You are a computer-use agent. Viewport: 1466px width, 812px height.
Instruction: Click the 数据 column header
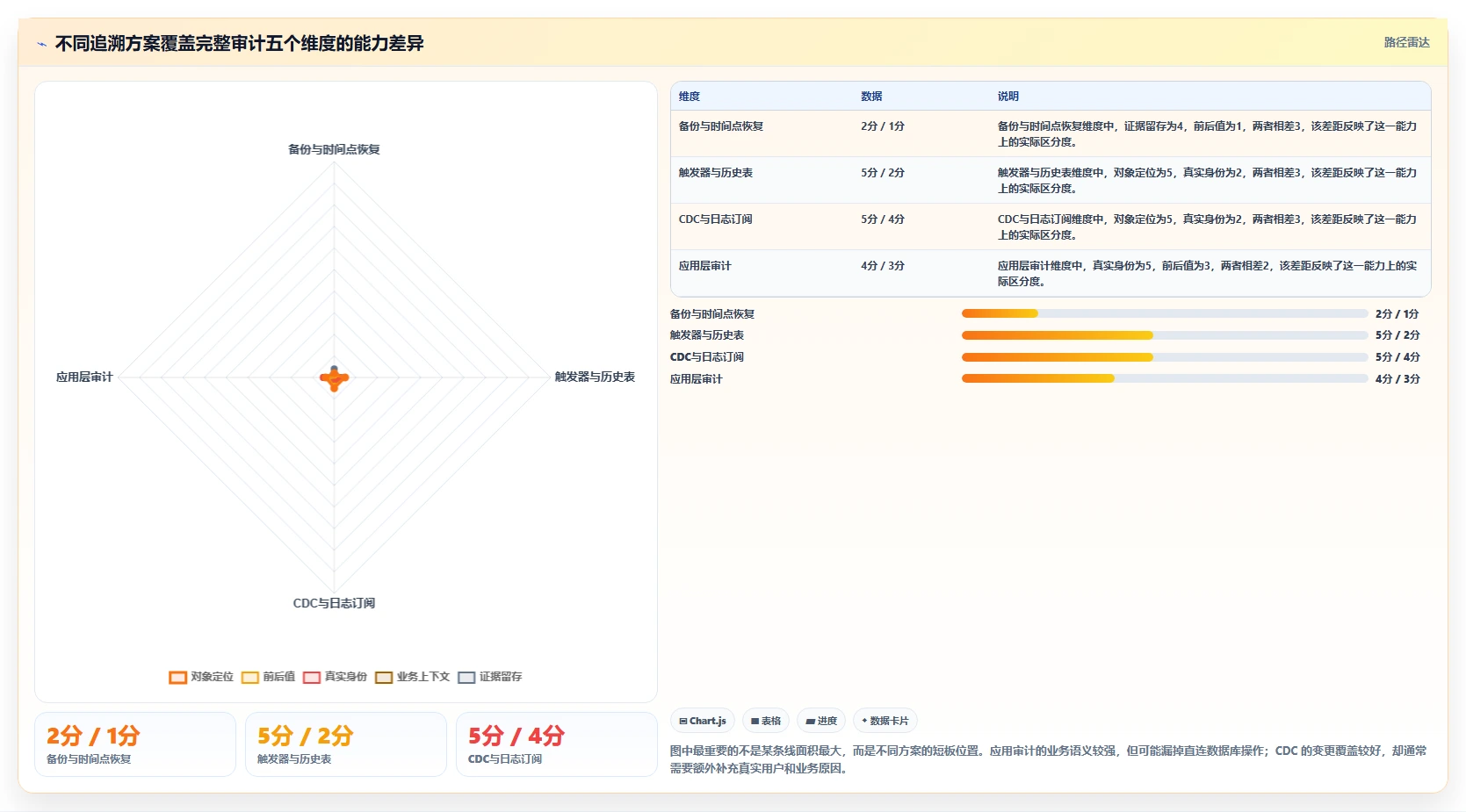[871, 97]
